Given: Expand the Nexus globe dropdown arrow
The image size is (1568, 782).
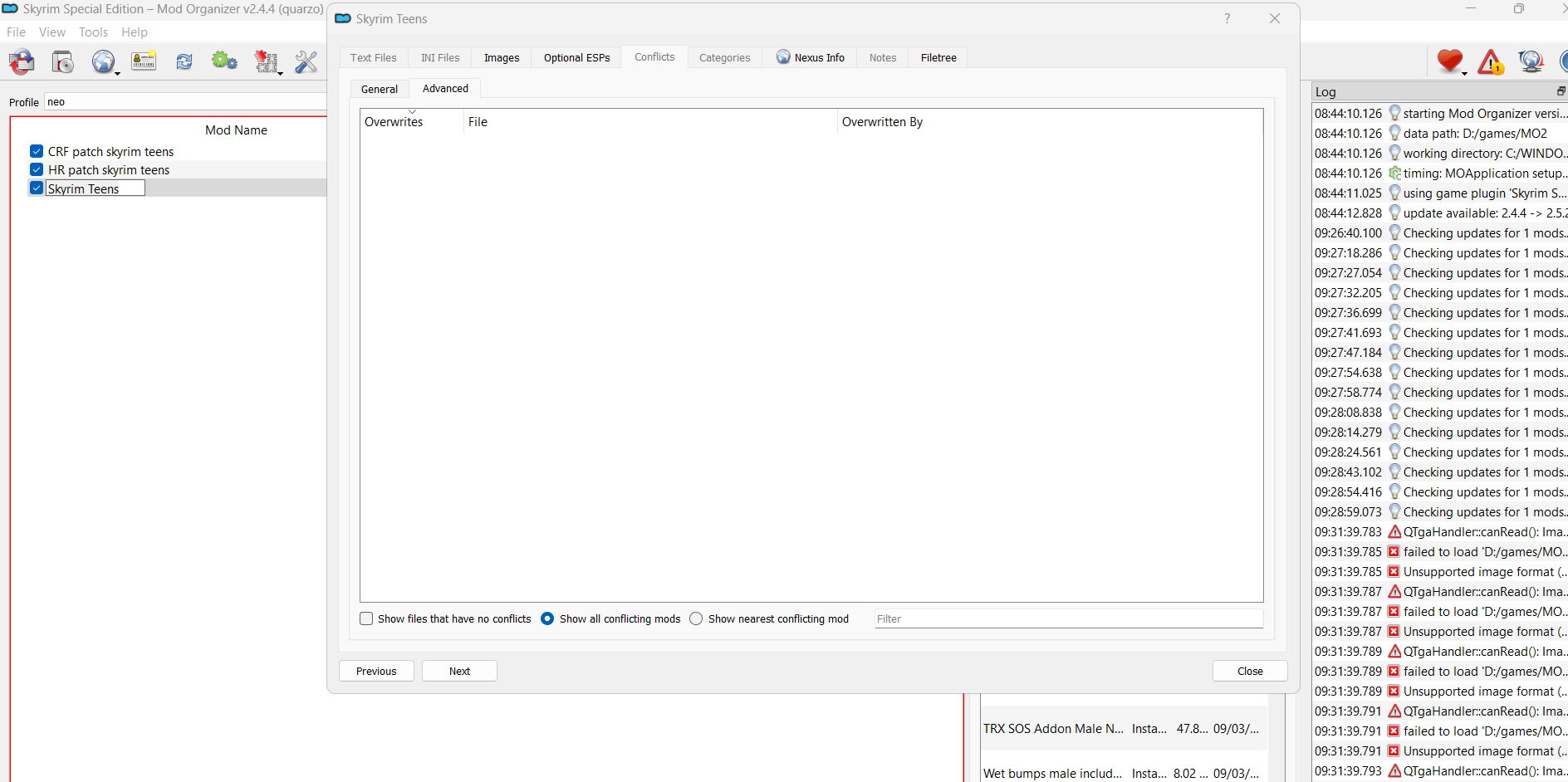Looking at the screenshot, I should pos(117,74).
